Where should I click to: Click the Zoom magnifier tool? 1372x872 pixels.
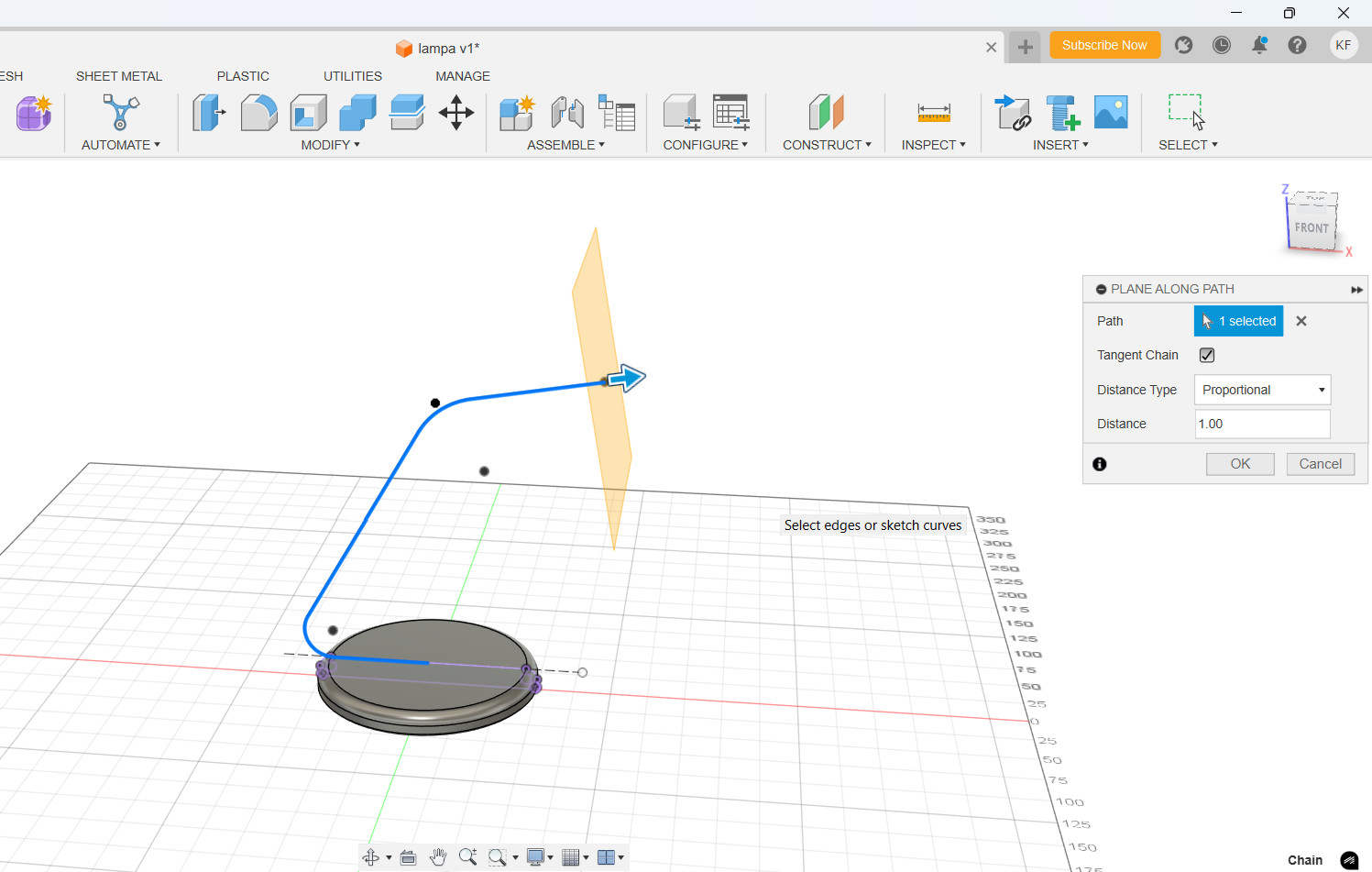tap(468, 857)
